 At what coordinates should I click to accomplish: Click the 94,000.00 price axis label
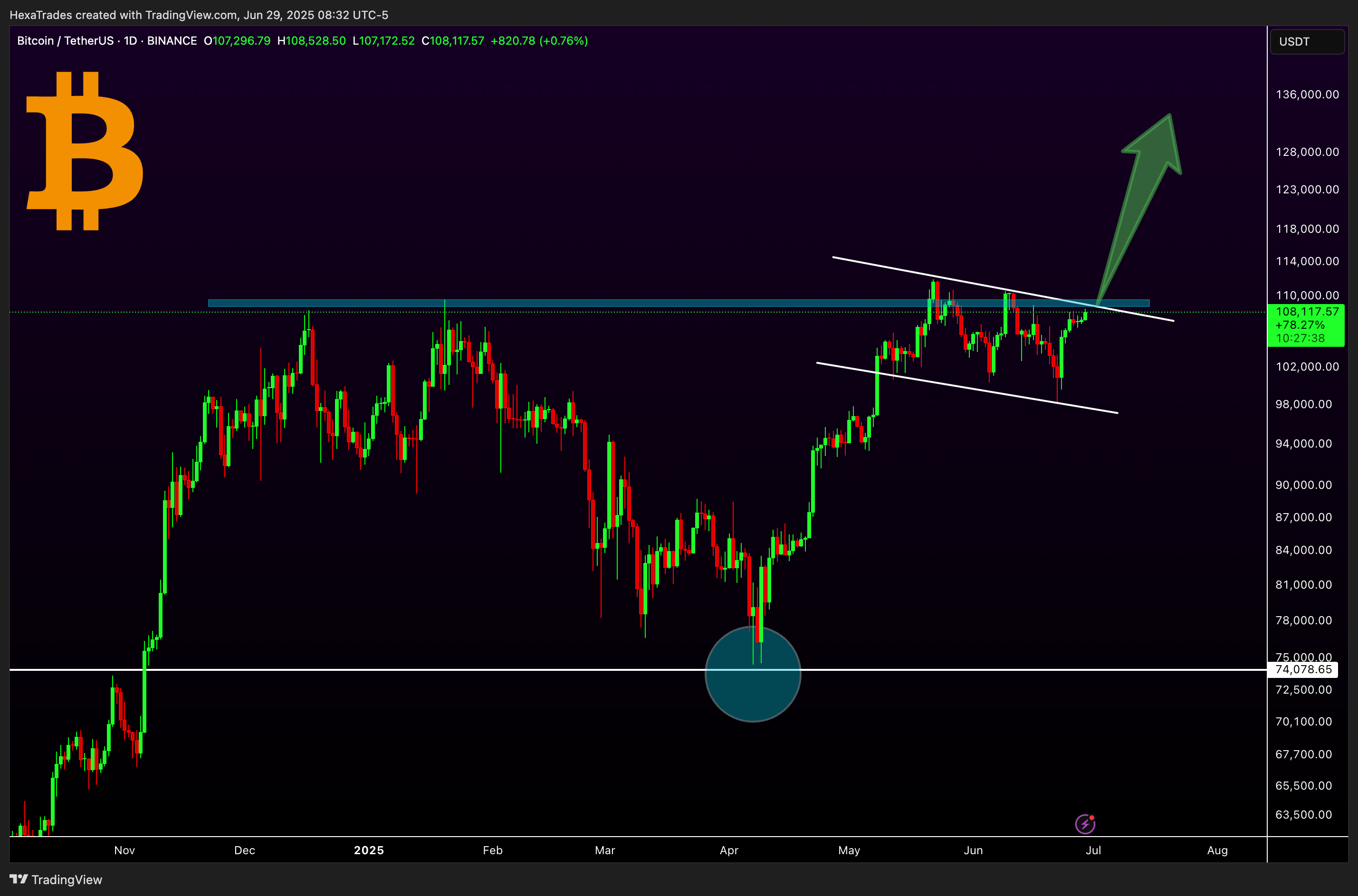[1304, 443]
